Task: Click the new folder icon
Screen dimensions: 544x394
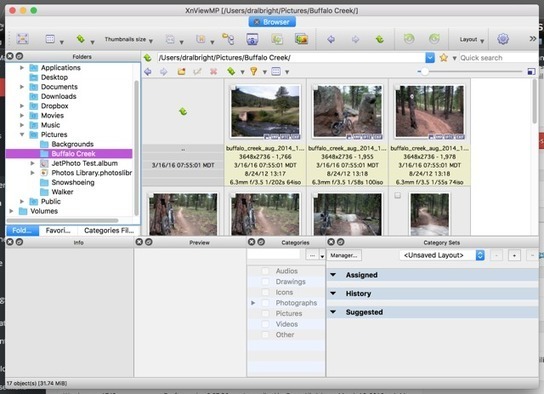Action: click(x=181, y=72)
